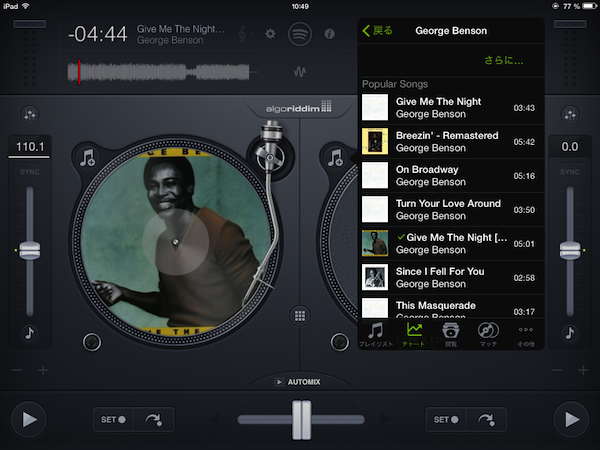Viewport: 600px width, 450px height.
Task: Select Since I Fell For You song
Action: click(452, 278)
